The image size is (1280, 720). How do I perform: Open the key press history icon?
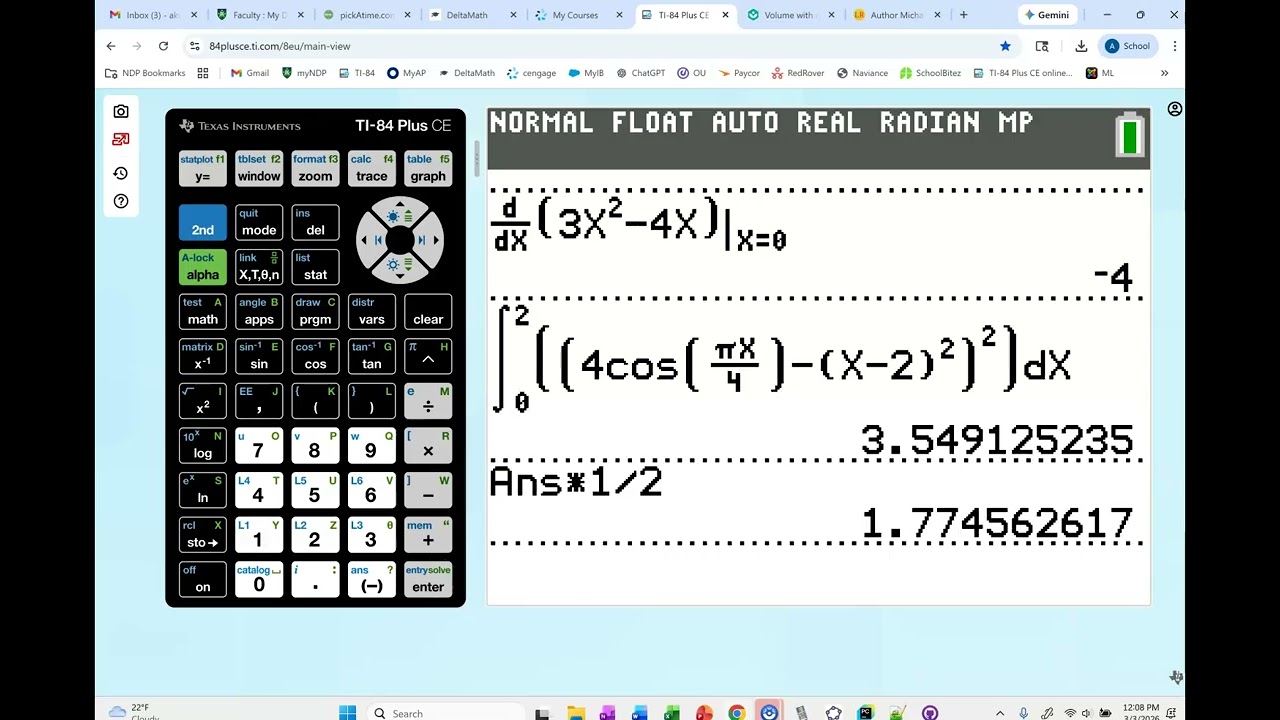(x=121, y=173)
